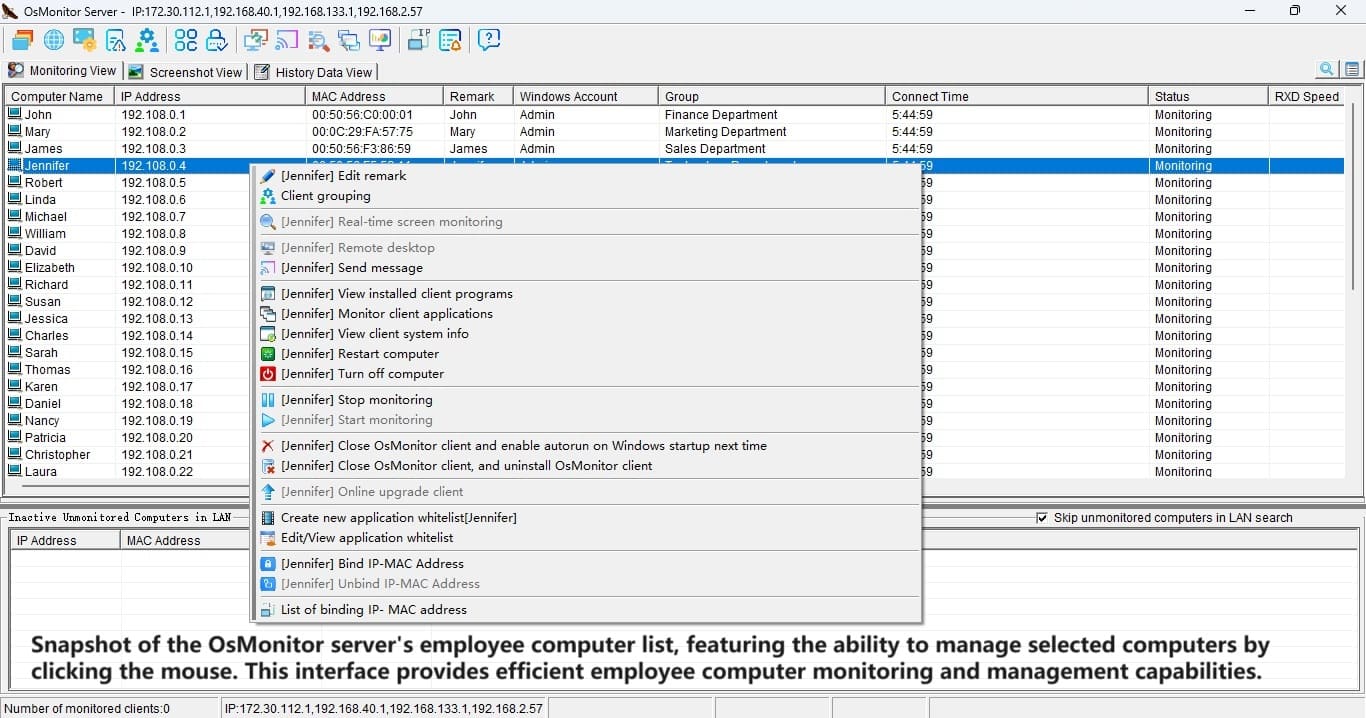1366x718 pixels.
Task: Select [Jennifer] Restart computer
Action: [586, 354]
